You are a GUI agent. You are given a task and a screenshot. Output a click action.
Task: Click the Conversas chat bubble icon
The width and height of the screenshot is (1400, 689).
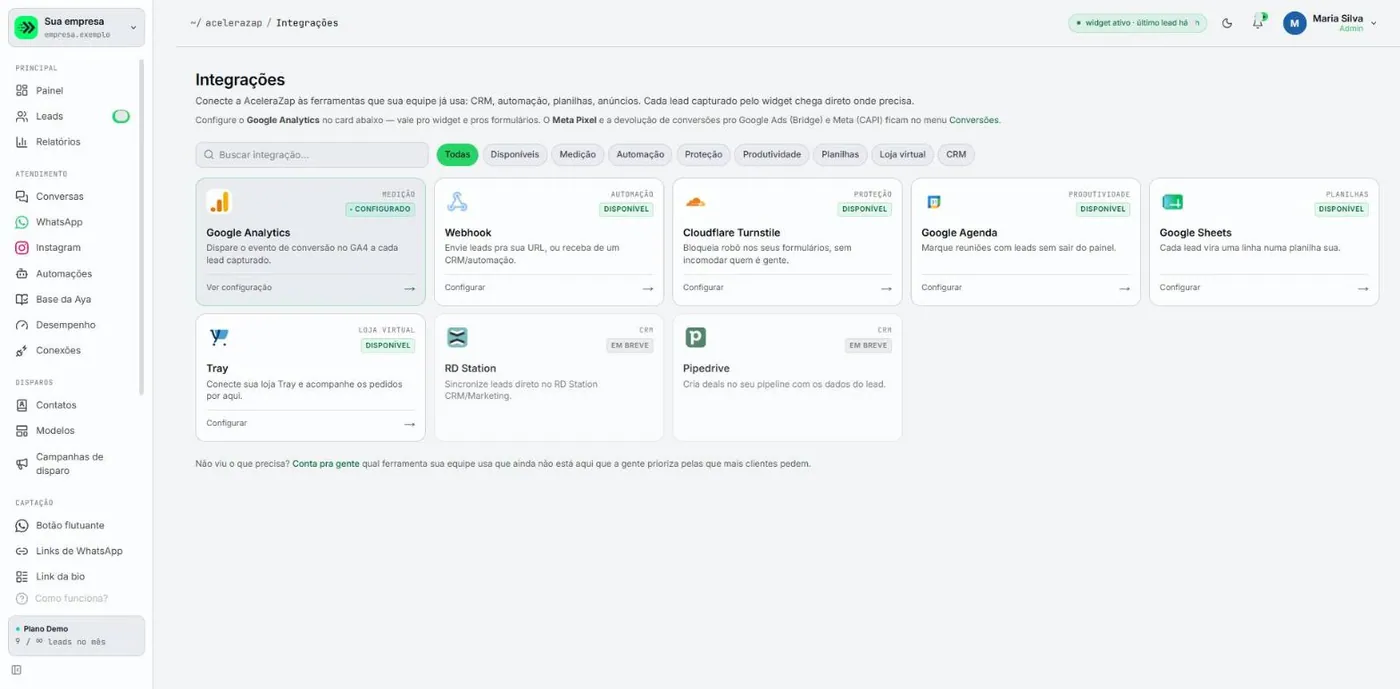22,197
